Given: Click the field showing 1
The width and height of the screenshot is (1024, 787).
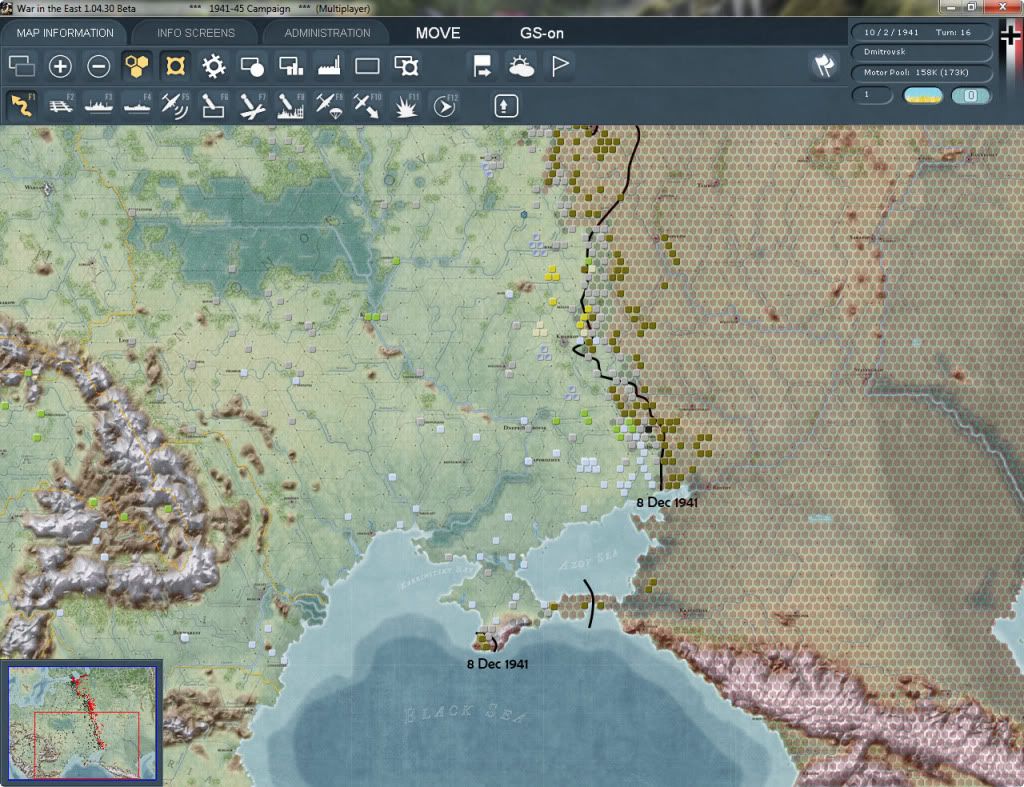Looking at the screenshot, I should click(x=872, y=95).
